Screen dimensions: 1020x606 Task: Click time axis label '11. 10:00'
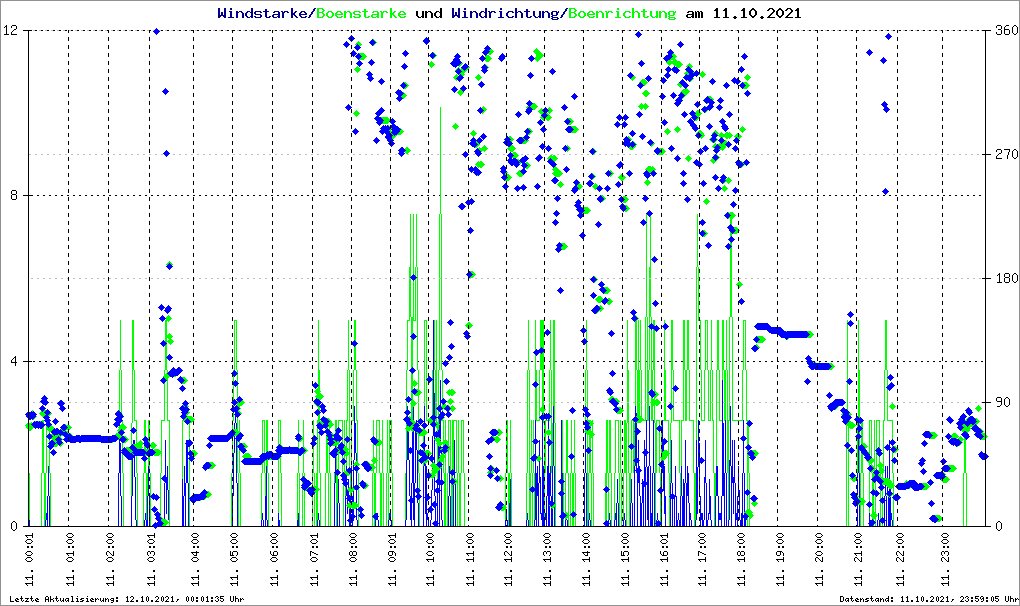[x=429, y=559]
